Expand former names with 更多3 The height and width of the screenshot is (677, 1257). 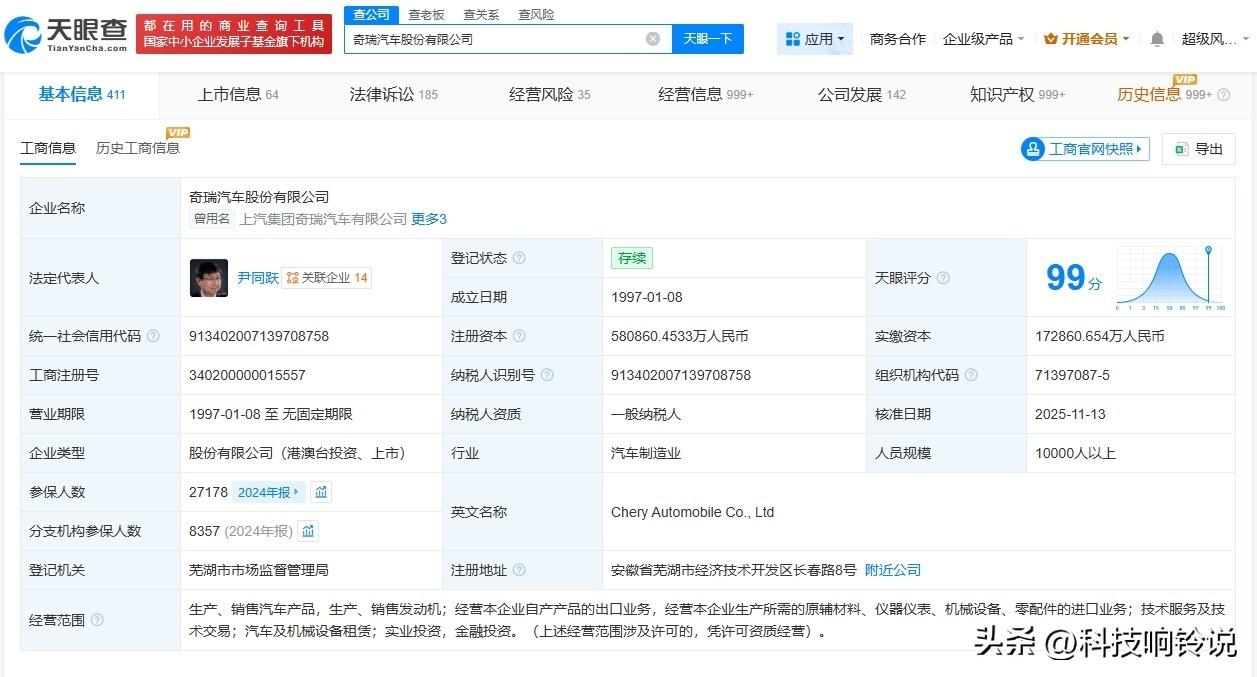[429, 219]
